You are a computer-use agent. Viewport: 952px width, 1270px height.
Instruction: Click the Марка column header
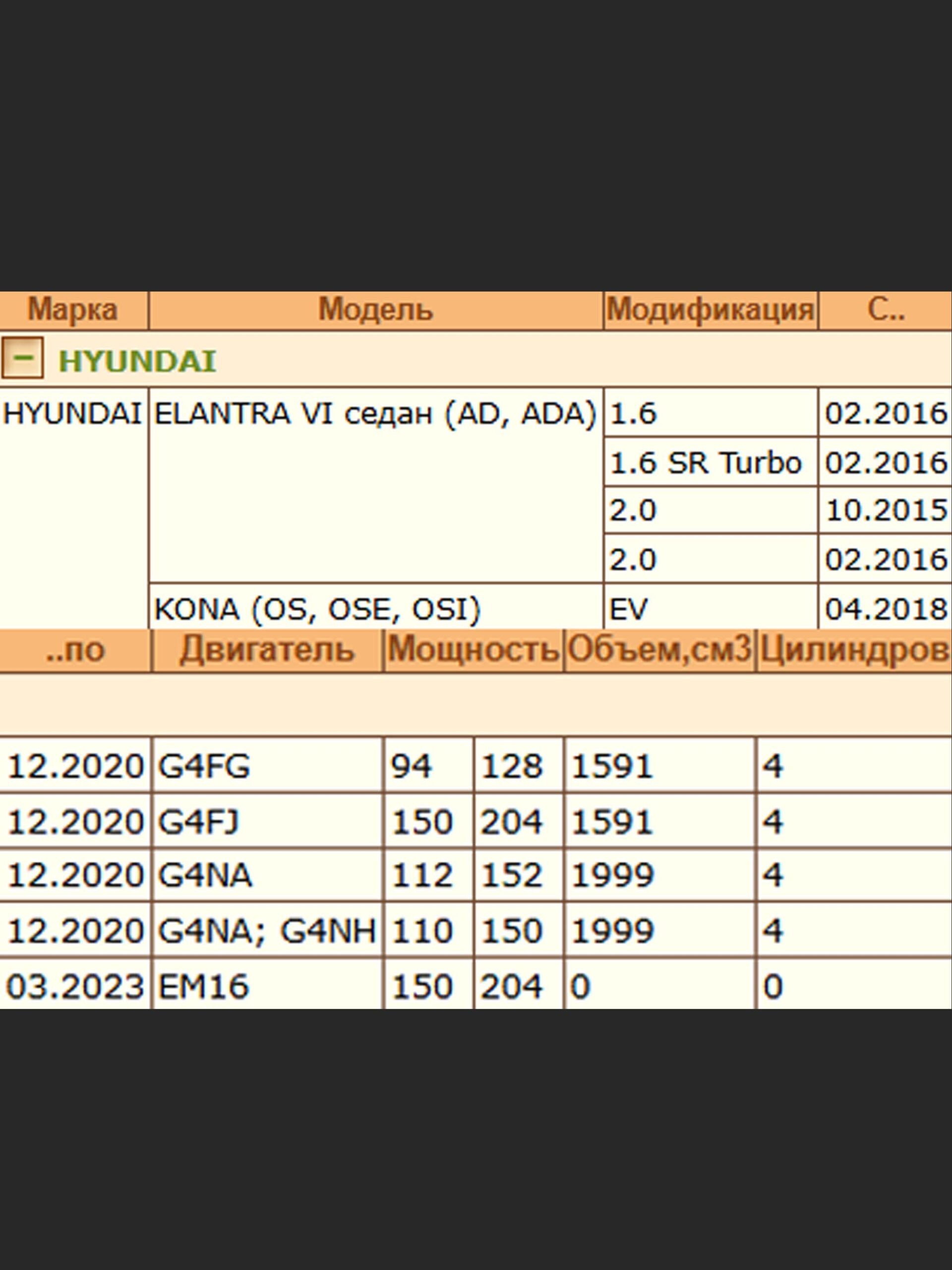[x=73, y=310]
